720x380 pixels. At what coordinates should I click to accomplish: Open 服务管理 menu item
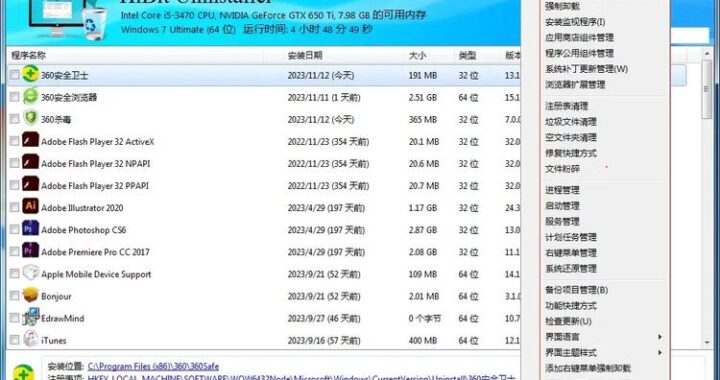coord(562,221)
